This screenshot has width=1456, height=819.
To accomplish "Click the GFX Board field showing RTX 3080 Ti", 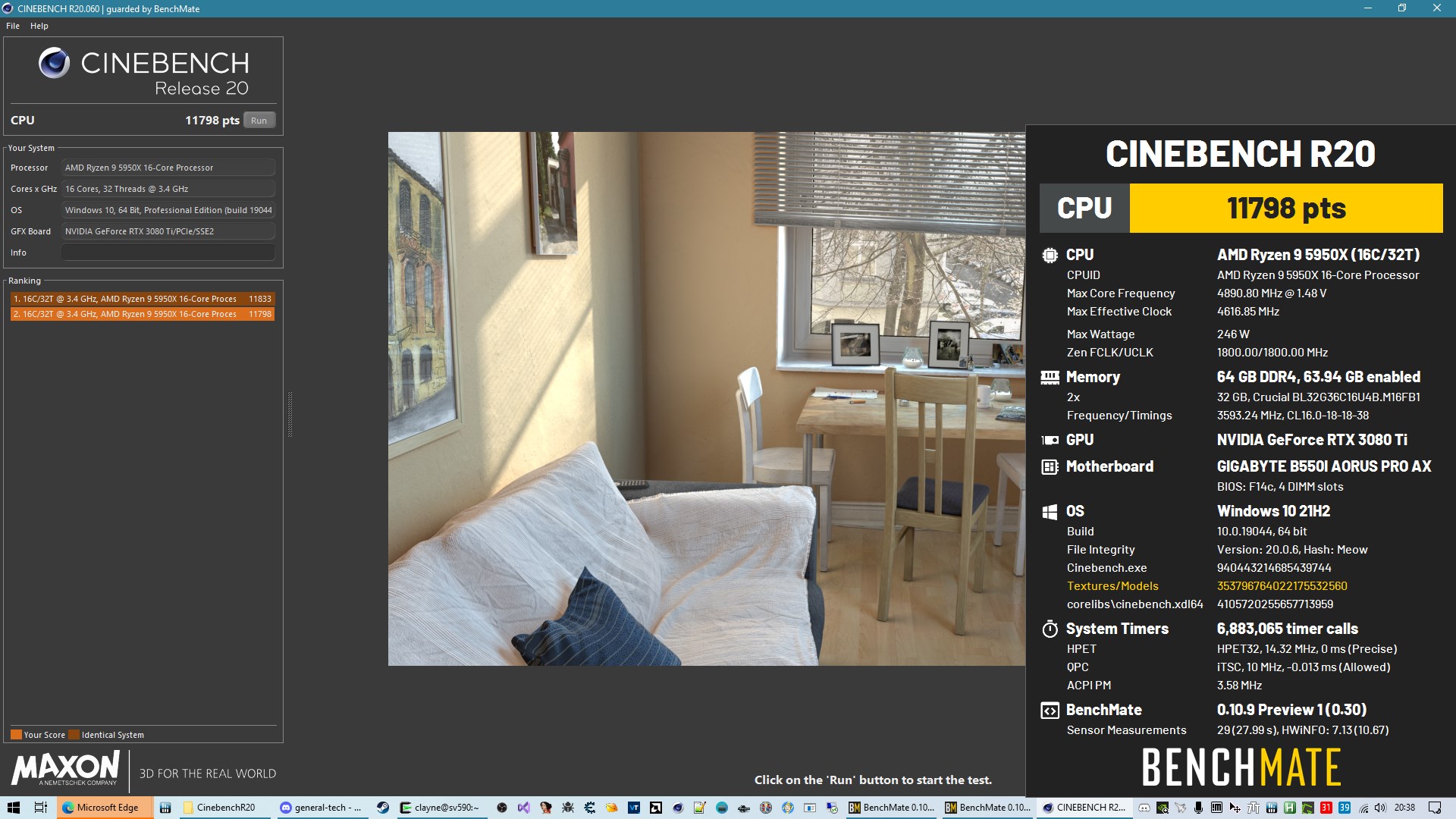I will 168,231.
